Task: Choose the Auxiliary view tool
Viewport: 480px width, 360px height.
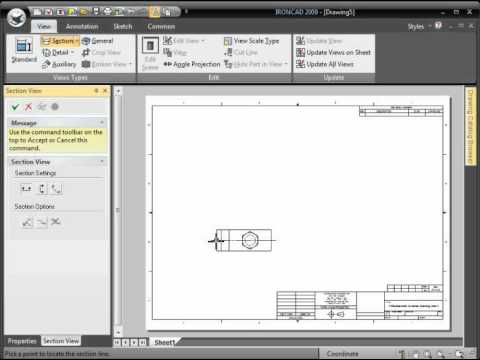Action: (x=59, y=64)
